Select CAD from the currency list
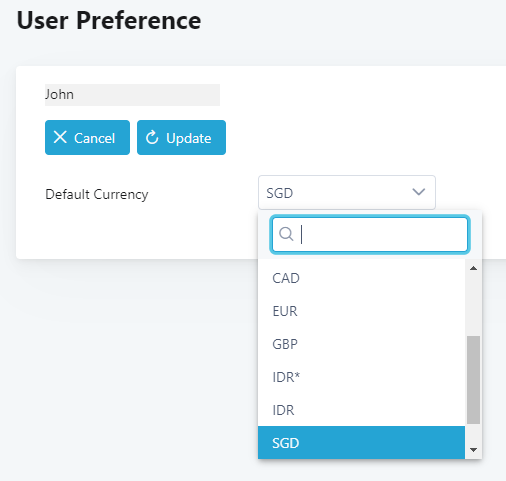 [x=361, y=278]
